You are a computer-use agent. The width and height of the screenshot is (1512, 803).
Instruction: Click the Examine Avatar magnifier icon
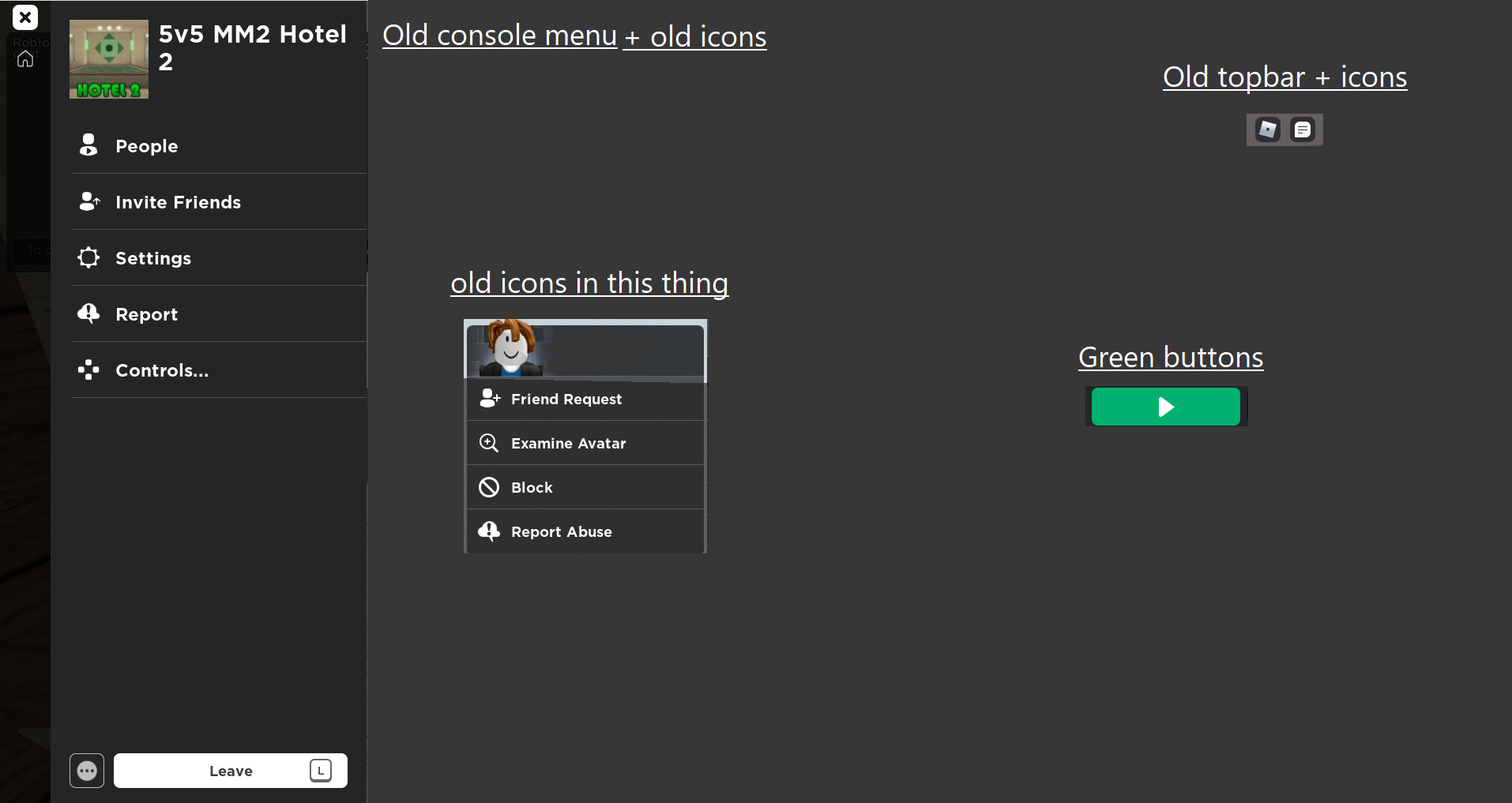click(x=488, y=442)
